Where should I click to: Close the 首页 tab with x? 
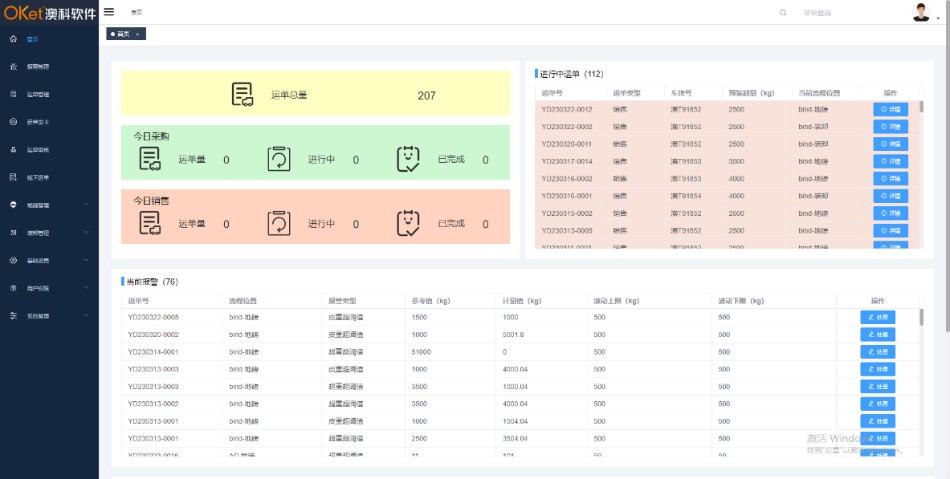tap(139, 34)
